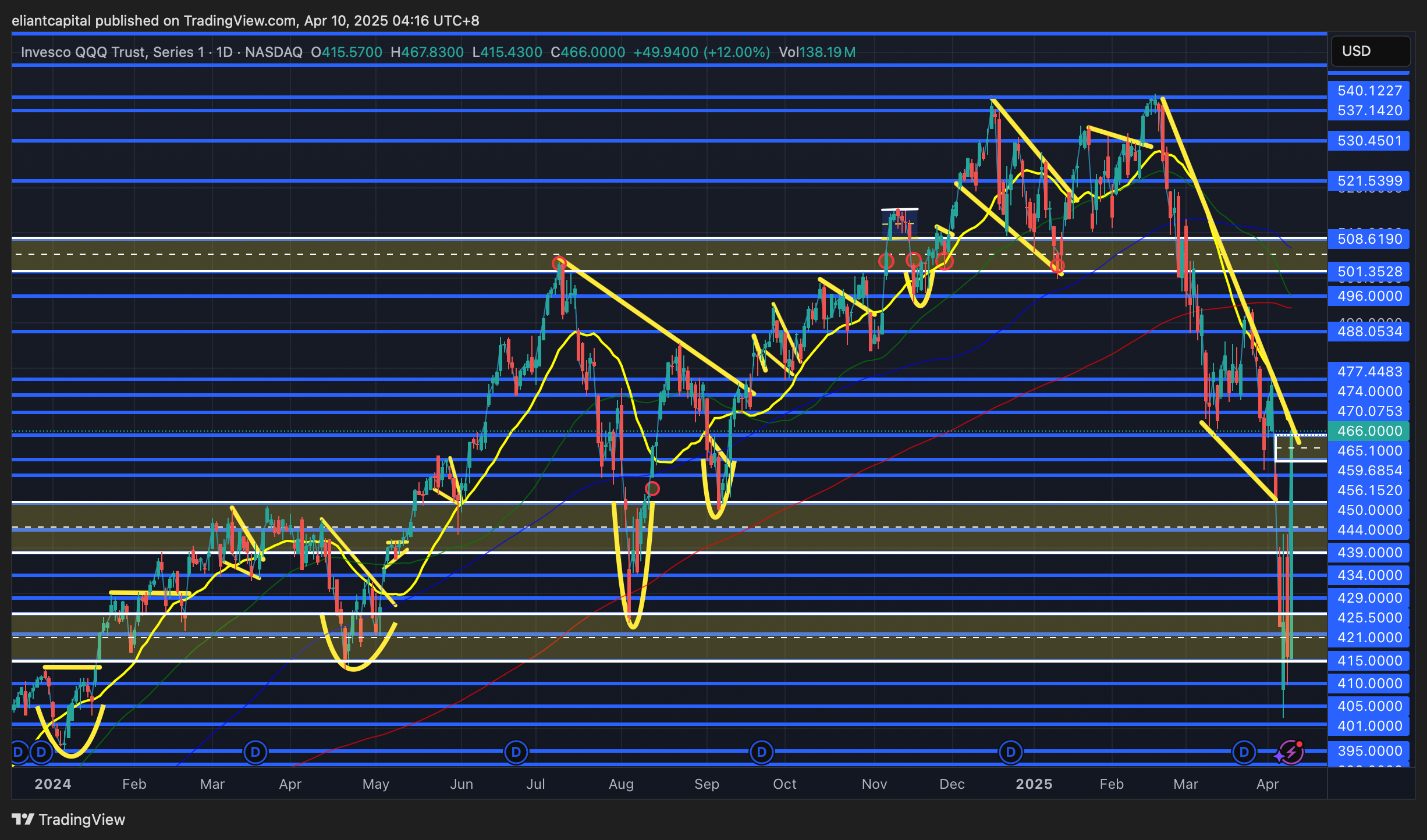The image size is (1427, 840).
Task: Click the 2025 label on time axis
Action: (x=1034, y=784)
